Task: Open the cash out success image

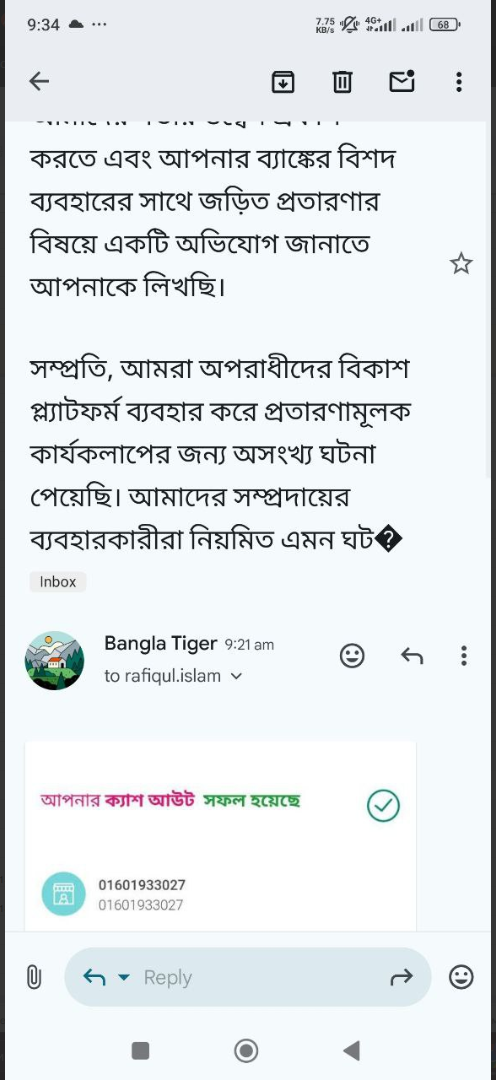Action: pyautogui.click(x=220, y=835)
